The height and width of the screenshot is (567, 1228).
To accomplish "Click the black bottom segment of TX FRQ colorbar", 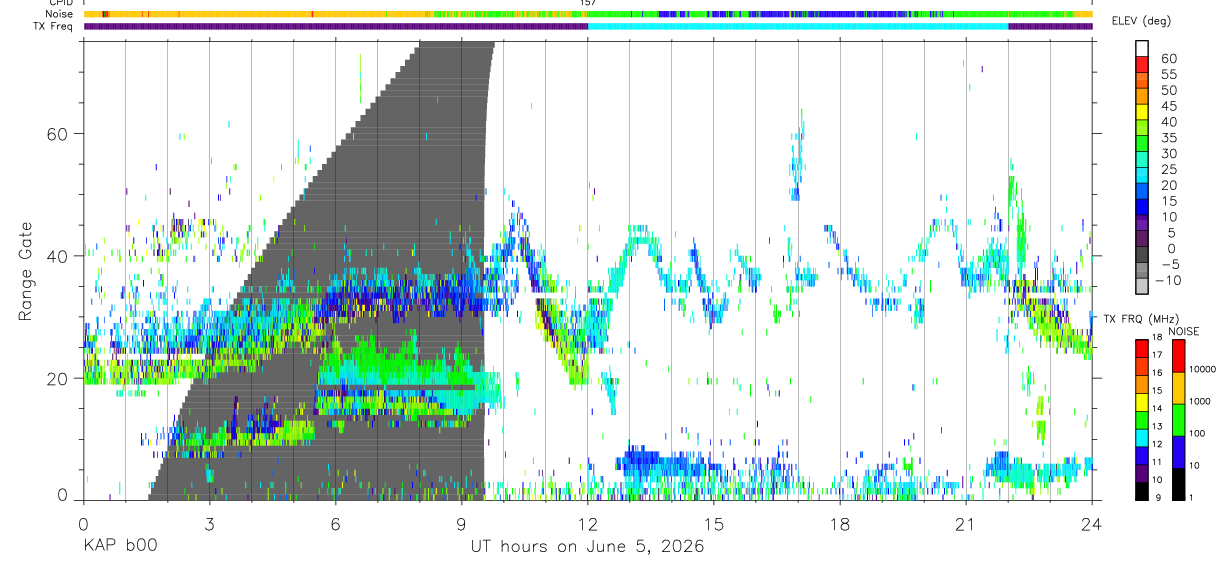I will pyautogui.click(x=1142, y=489).
